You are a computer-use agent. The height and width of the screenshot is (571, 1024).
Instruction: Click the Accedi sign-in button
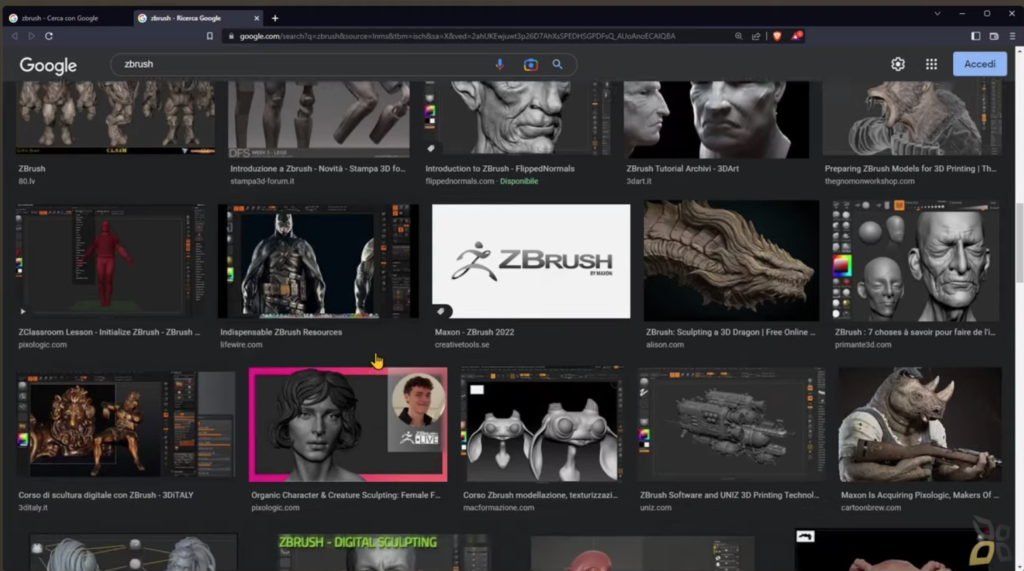coord(980,64)
